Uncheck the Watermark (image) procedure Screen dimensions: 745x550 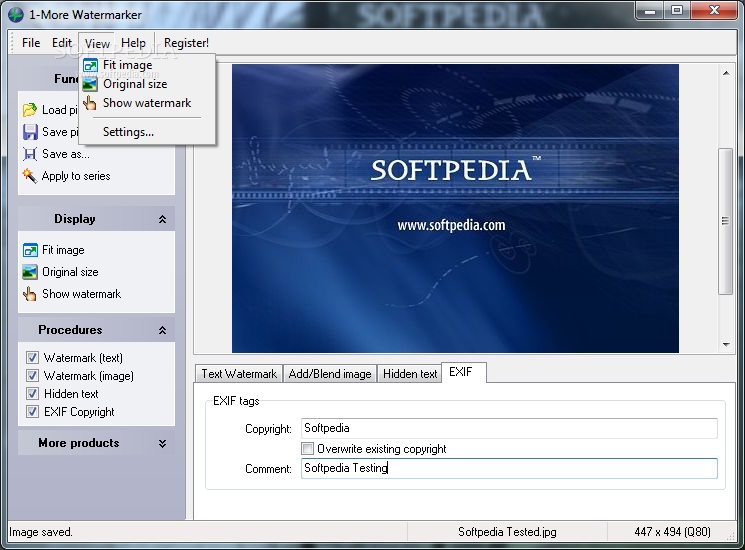pyautogui.click(x=32, y=375)
